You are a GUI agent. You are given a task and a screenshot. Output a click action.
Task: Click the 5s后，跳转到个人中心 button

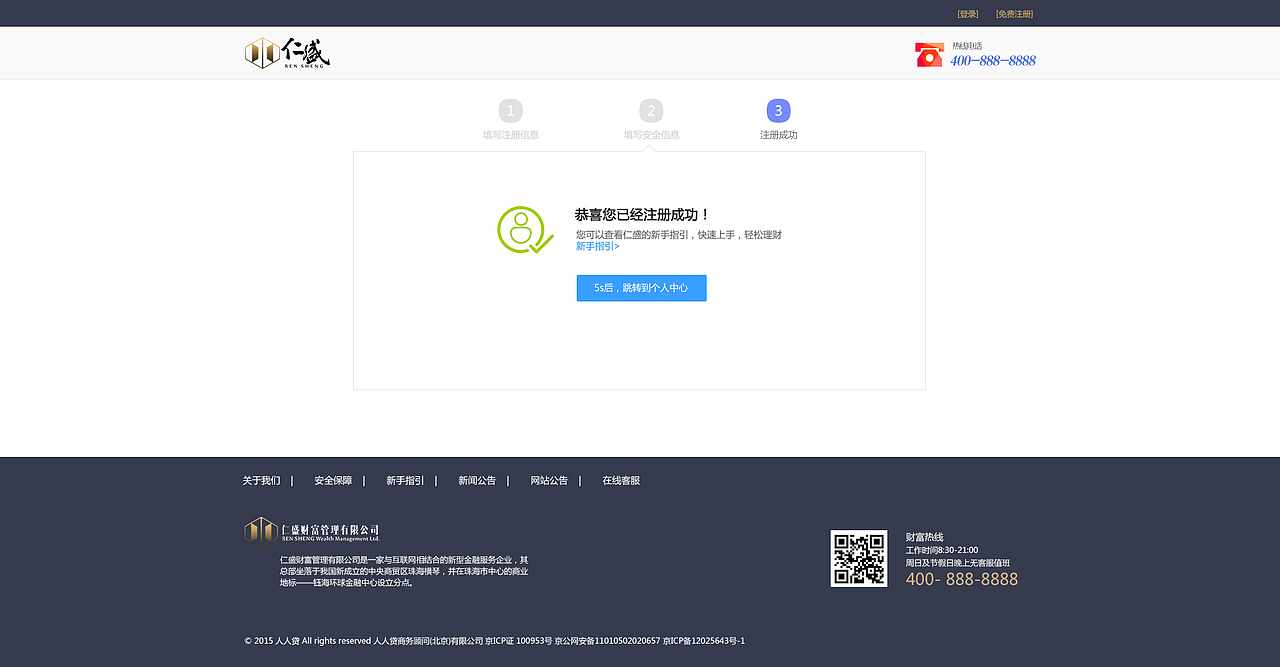(641, 287)
